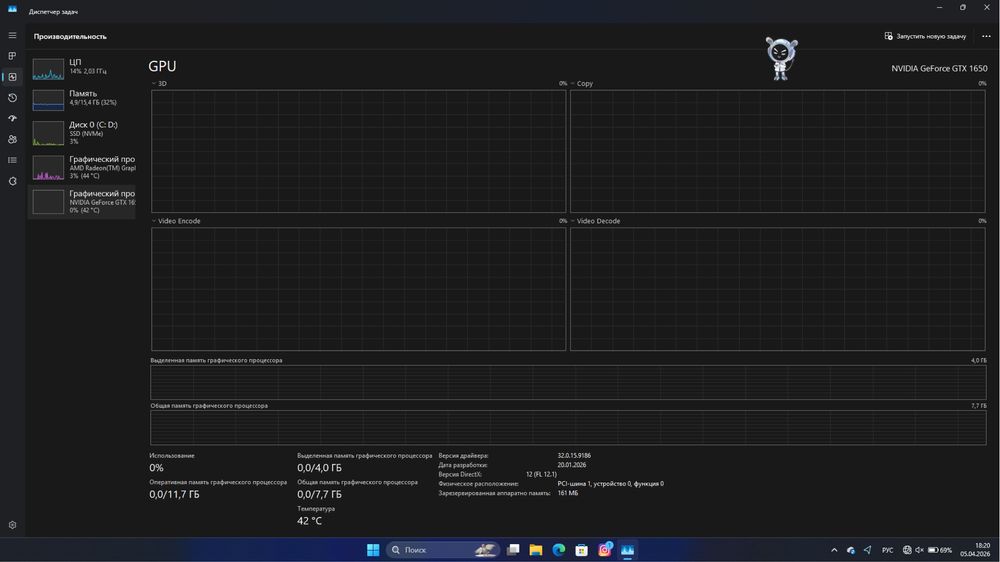Switch to the Processes page icon

pyautogui.click(x=12, y=56)
